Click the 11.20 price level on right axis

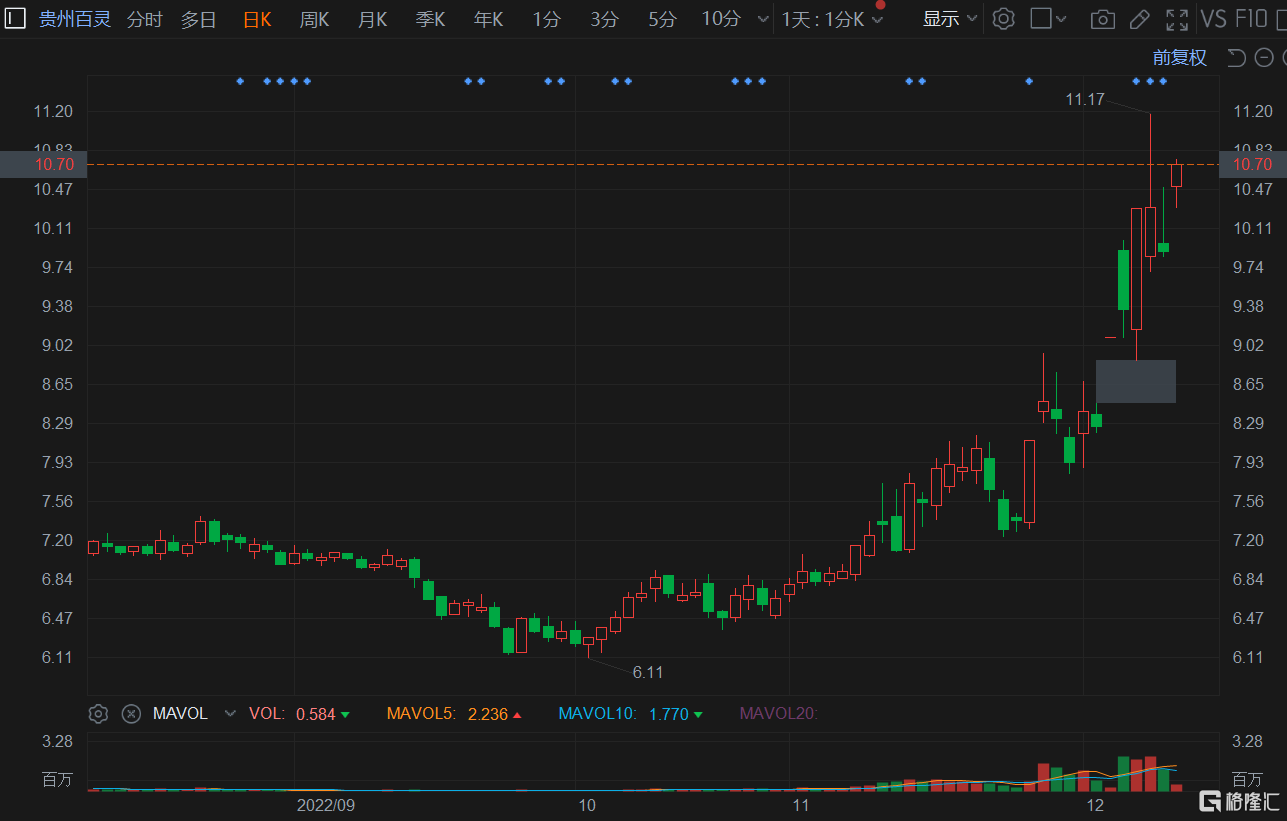pyautogui.click(x=1254, y=111)
